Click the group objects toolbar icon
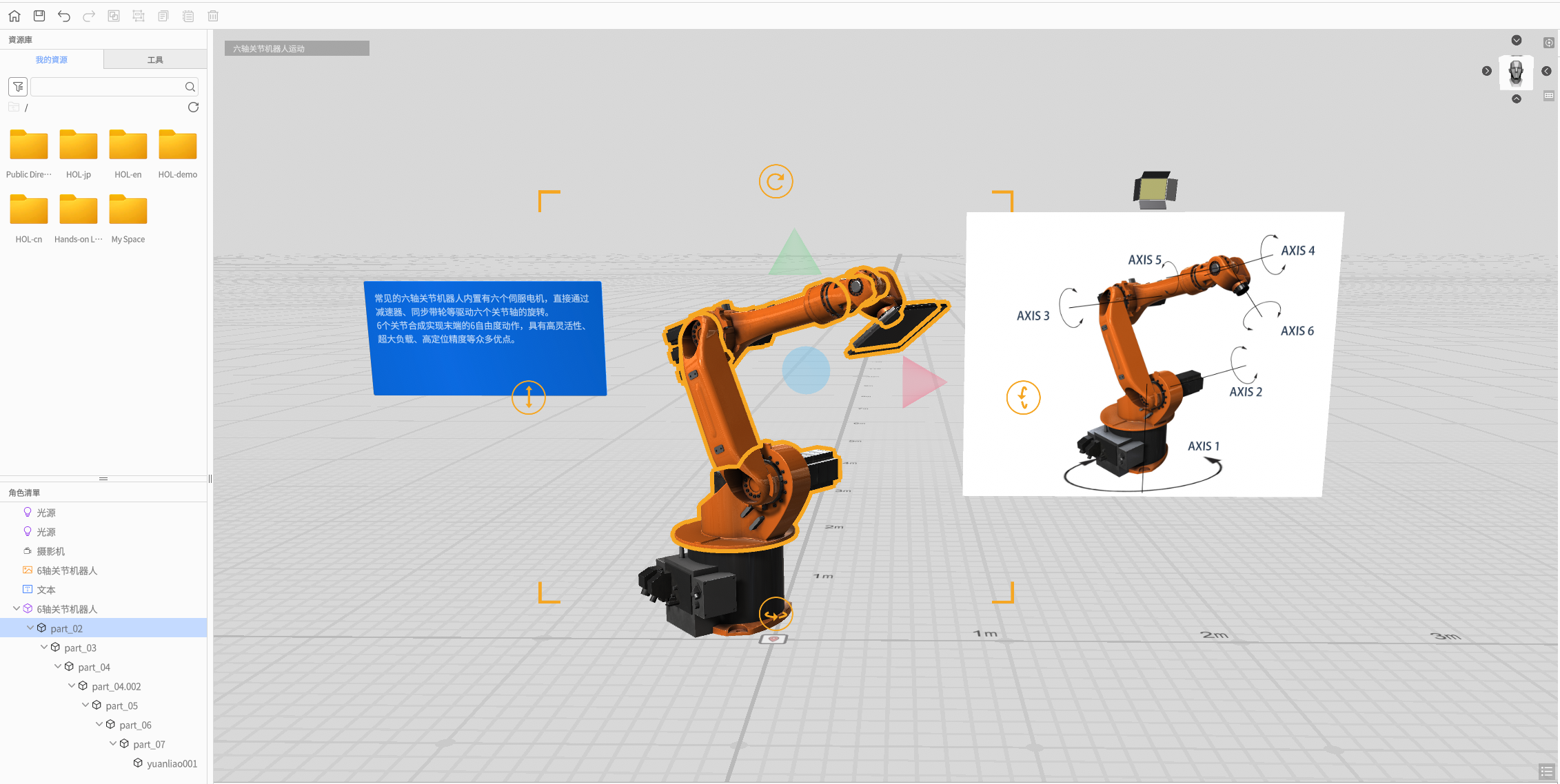Image resolution: width=1560 pixels, height=784 pixels. pos(114,15)
